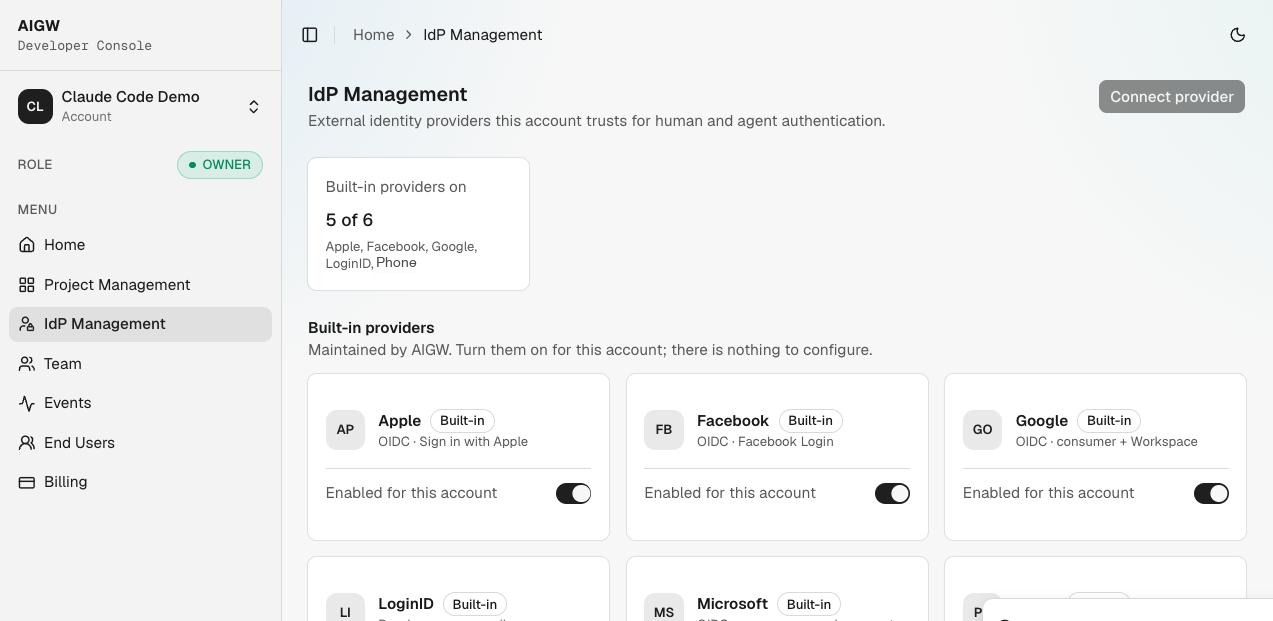1273x621 pixels.
Task: Disable Apple for this account
Action: click(573, 493)
